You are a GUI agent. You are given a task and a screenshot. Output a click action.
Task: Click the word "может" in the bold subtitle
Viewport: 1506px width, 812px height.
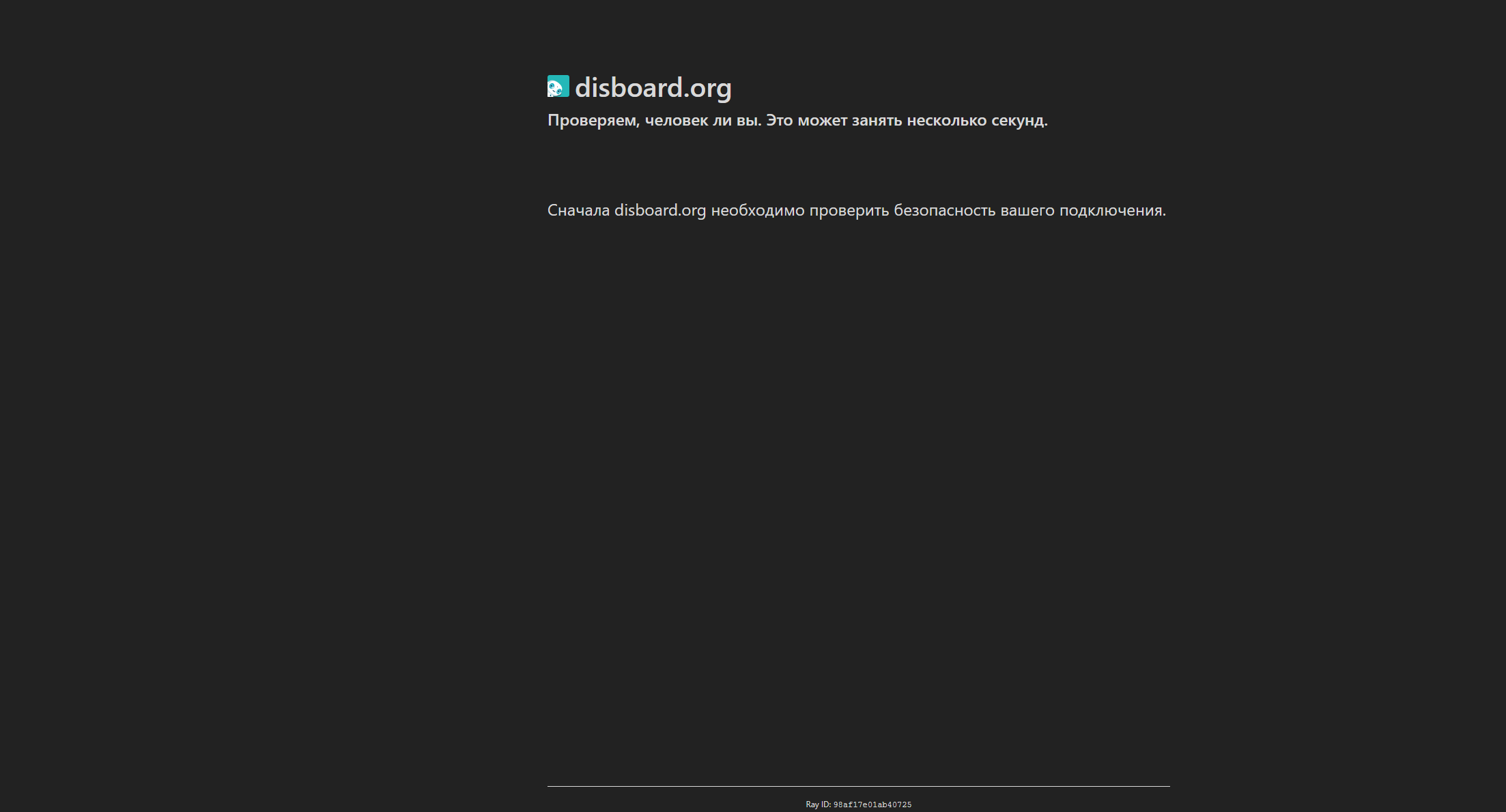[x=822, y=120]
